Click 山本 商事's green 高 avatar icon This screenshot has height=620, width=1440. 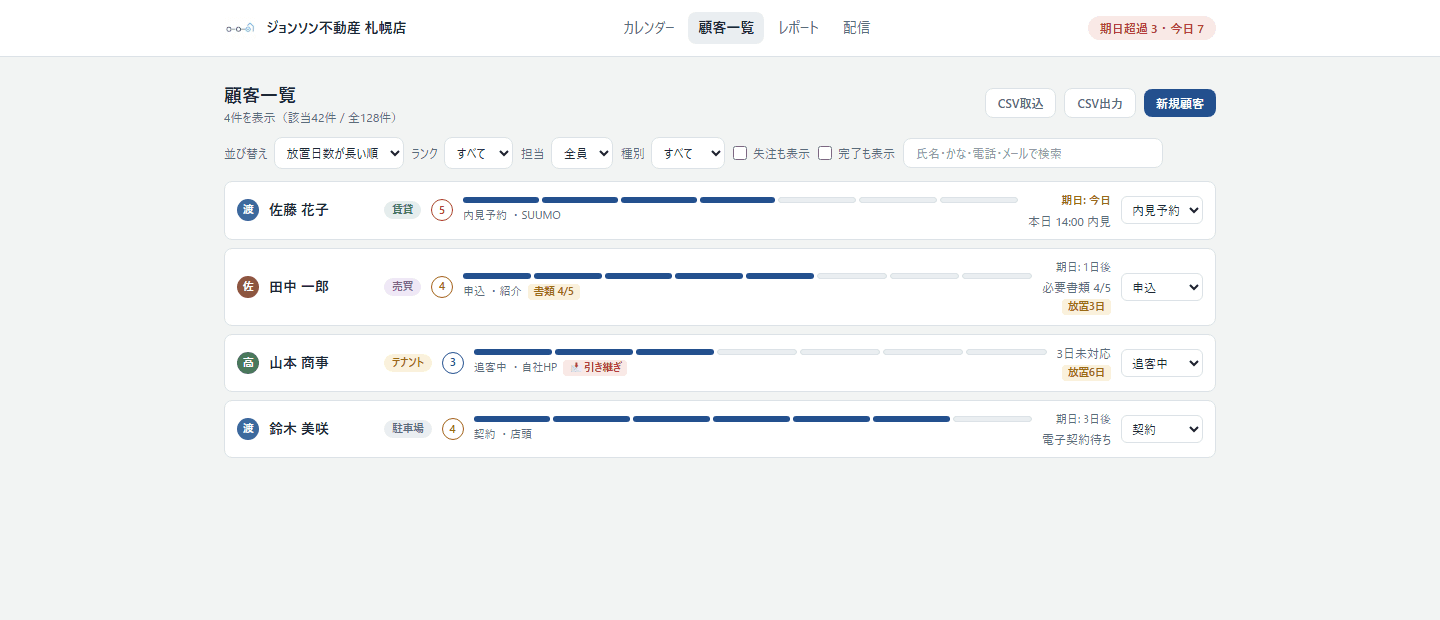(x=248, y=363)
